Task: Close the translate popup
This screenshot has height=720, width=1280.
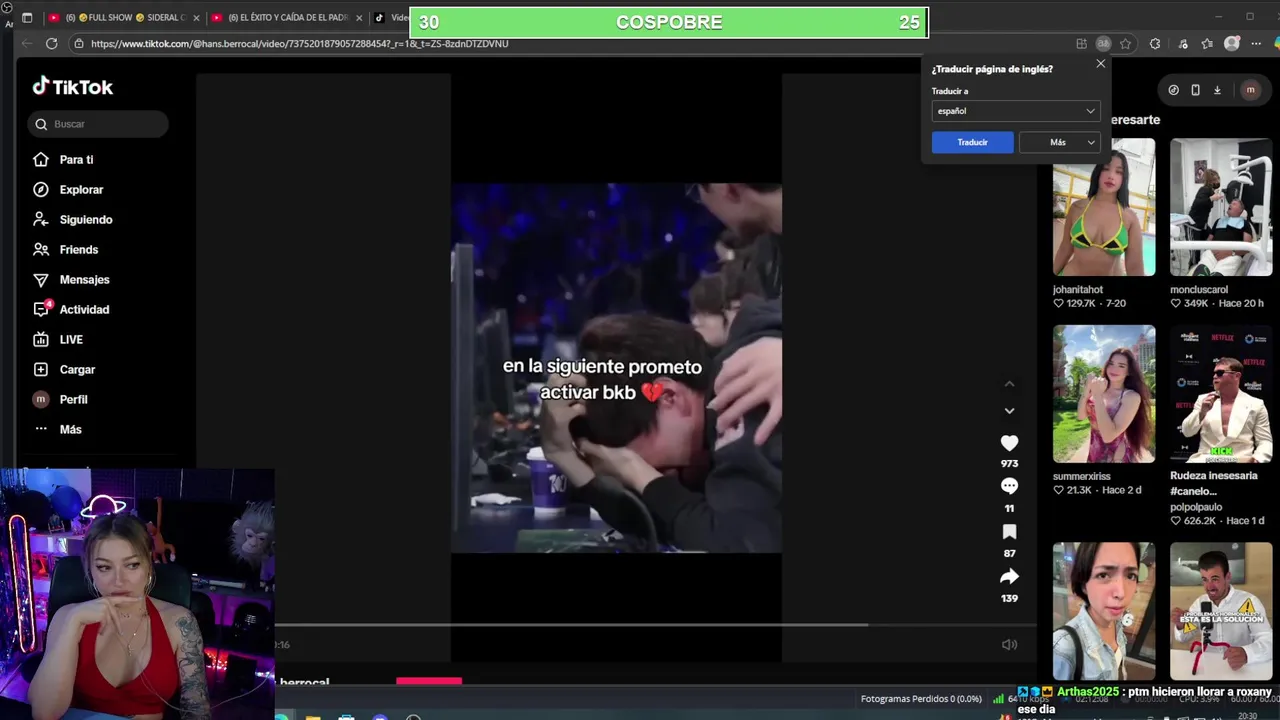Action: pos(1100,64)
